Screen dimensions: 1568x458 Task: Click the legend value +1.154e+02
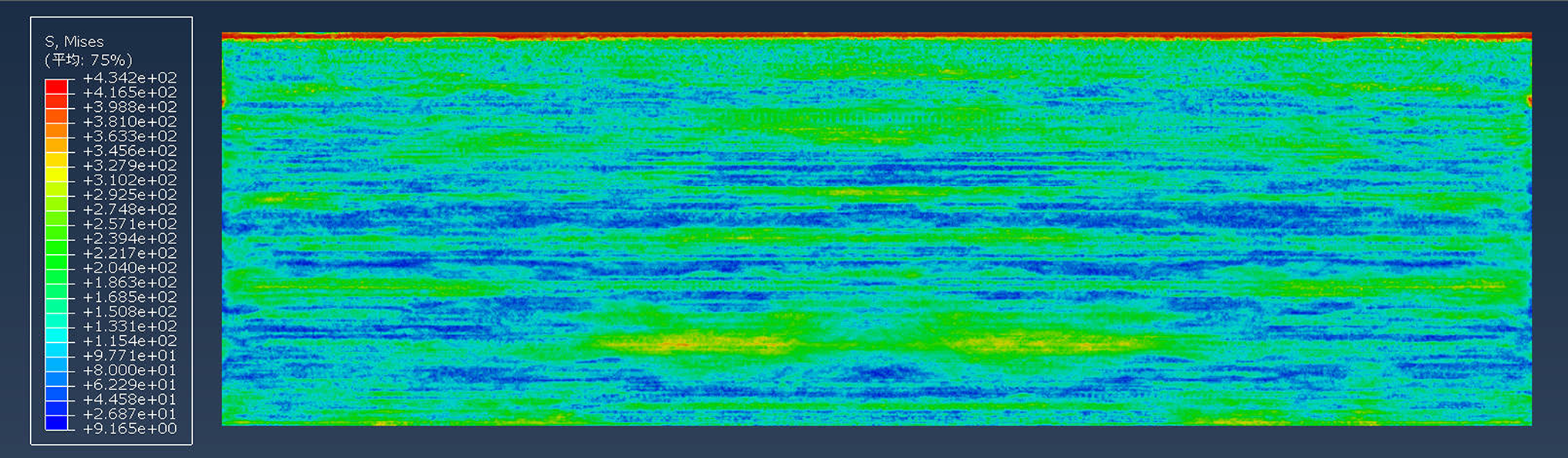pos(130,341)
